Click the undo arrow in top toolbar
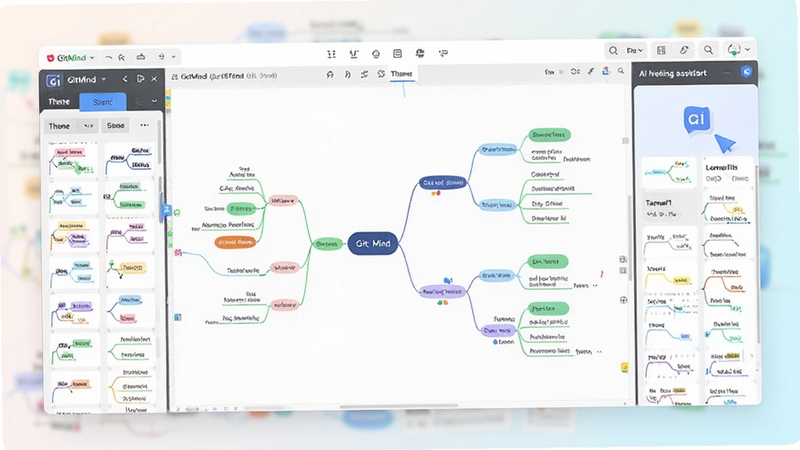Viewport: 800px width, 450px height. (108, 57)
